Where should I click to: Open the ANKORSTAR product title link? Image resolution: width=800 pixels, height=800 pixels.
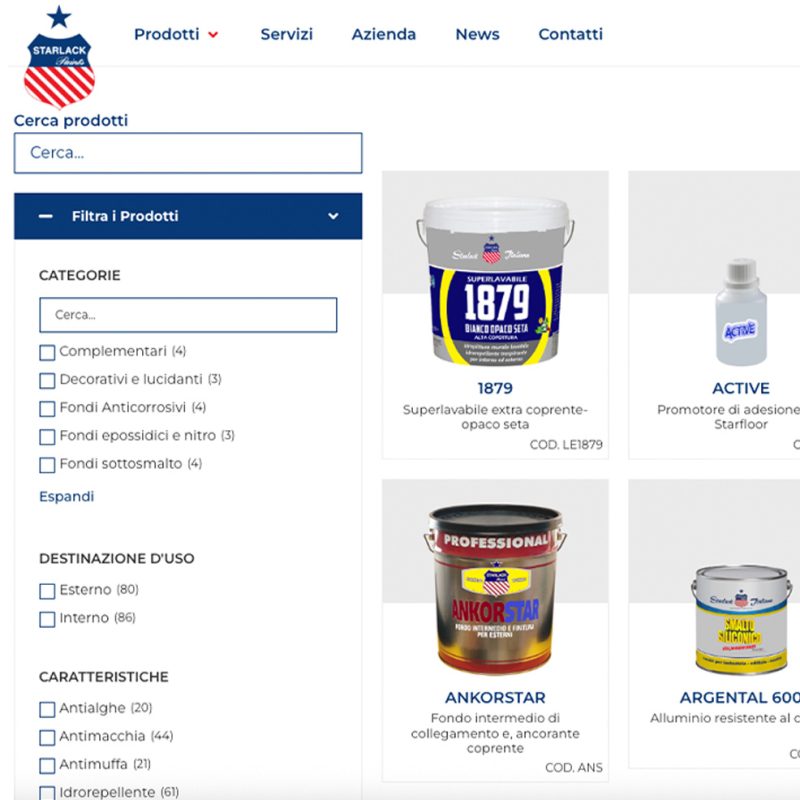pos(495,697)
